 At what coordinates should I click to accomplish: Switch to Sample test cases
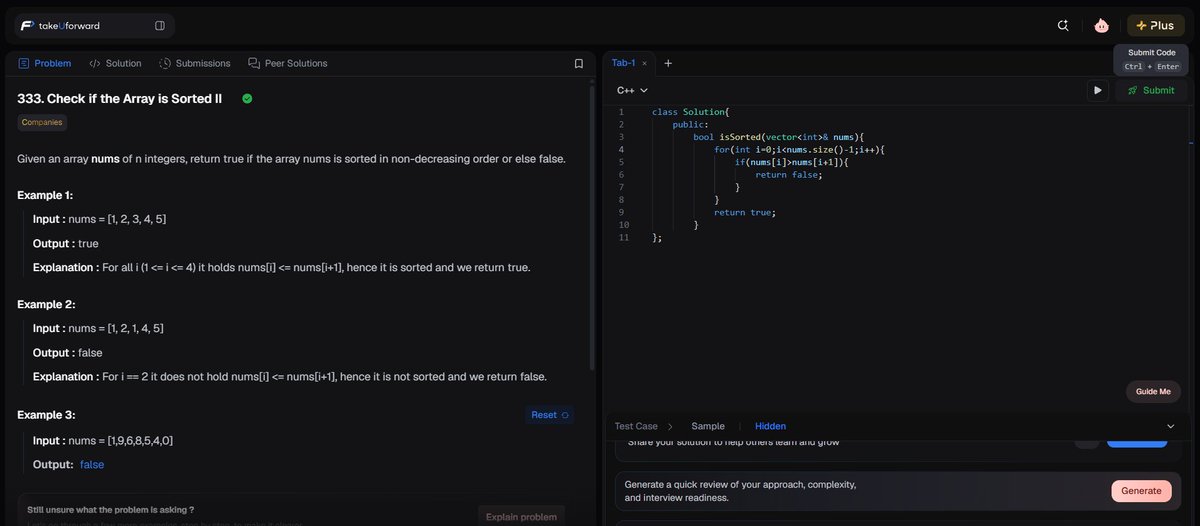coord(708,426)
